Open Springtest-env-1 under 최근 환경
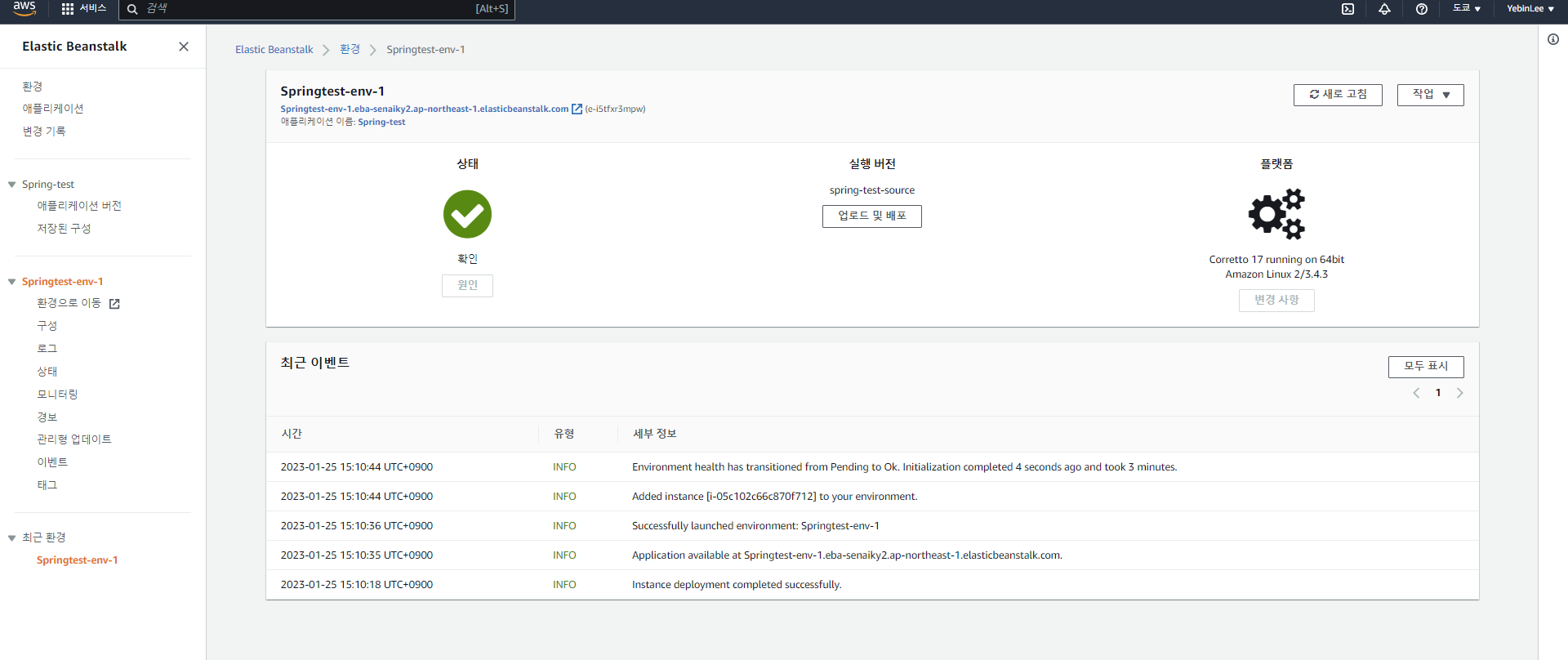The height and width of the screenshot is (660, 1568). [78, 560]
